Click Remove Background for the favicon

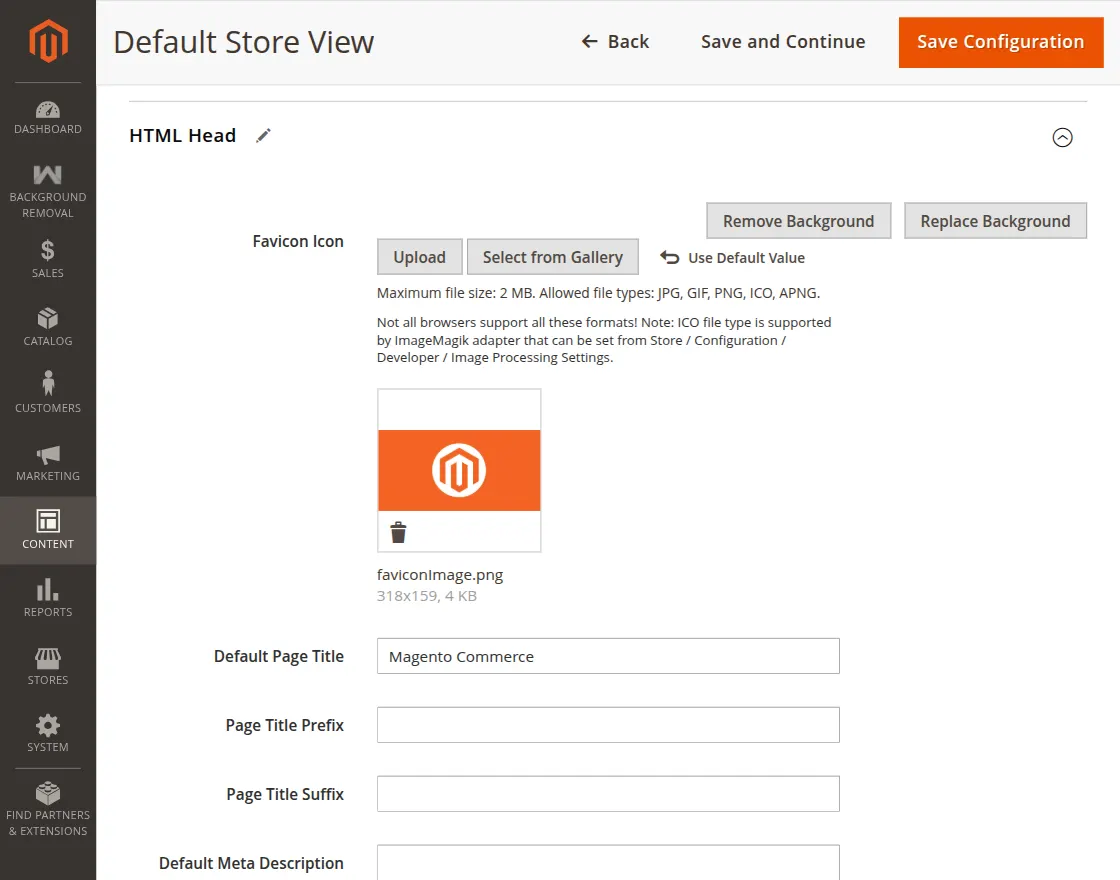(x=798, y=220)
